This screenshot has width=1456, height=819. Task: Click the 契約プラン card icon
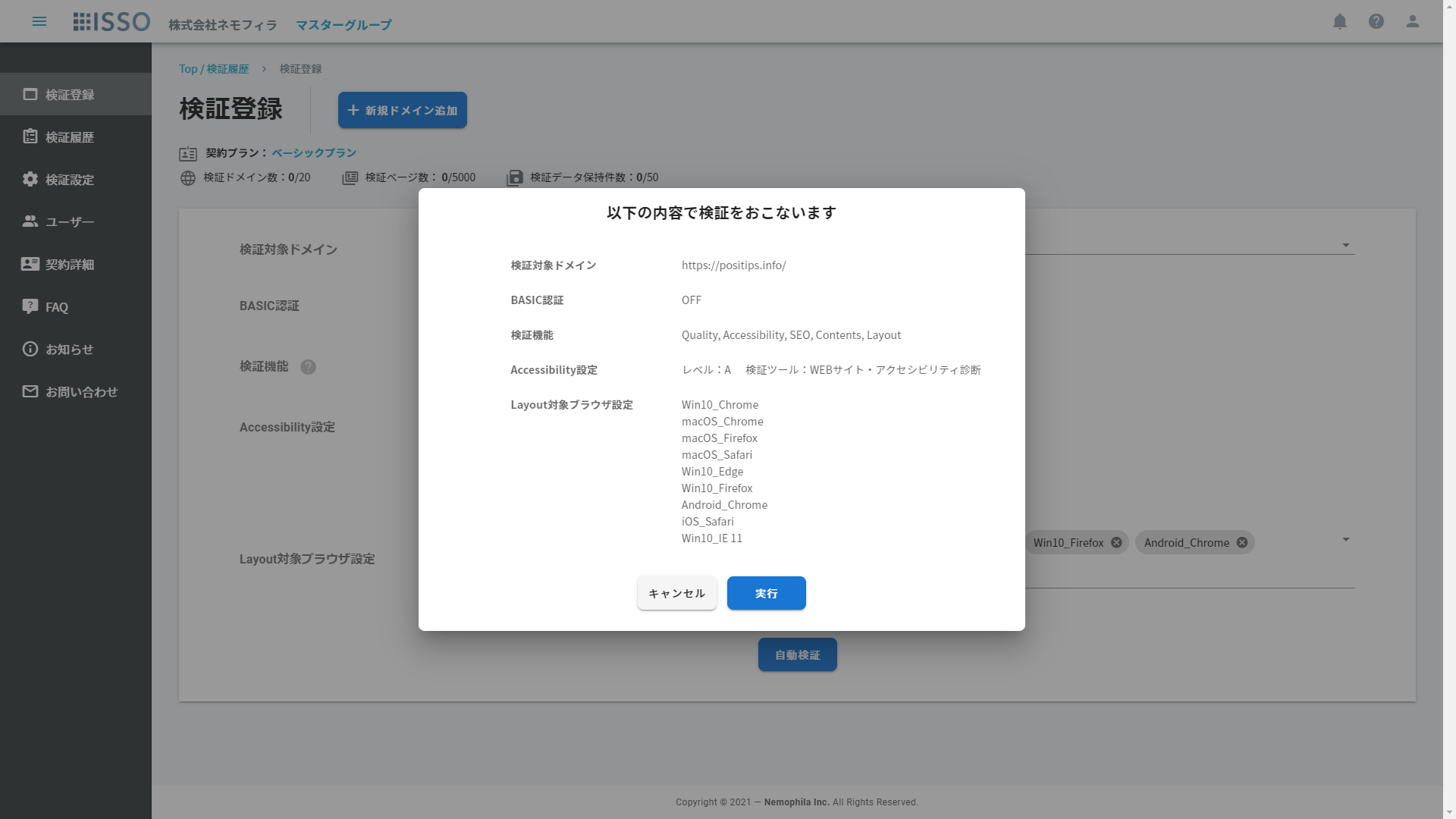coord(188,154)
